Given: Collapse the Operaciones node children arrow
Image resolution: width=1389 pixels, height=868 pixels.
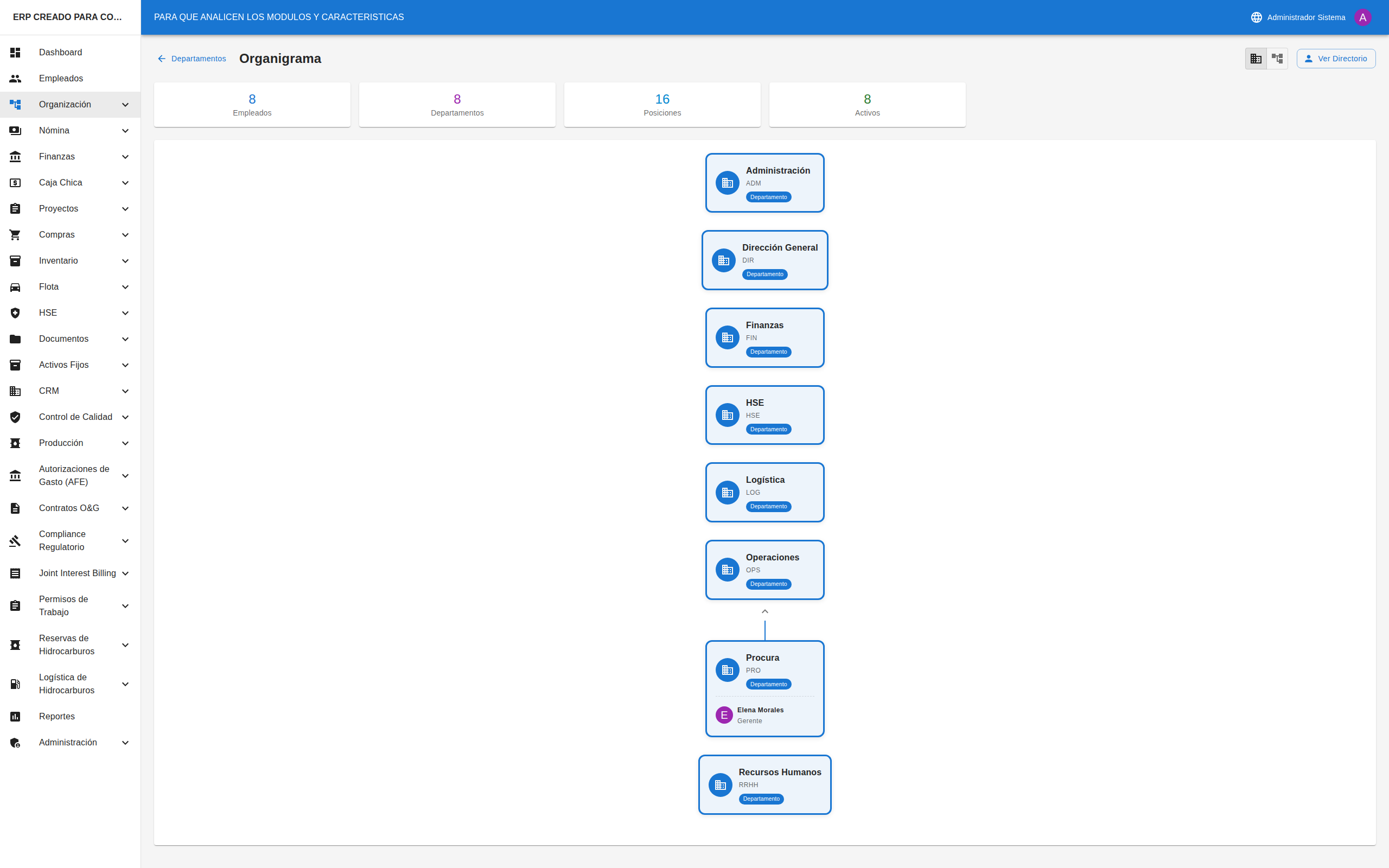Looking at the screenshot, I should coord(764,611).
